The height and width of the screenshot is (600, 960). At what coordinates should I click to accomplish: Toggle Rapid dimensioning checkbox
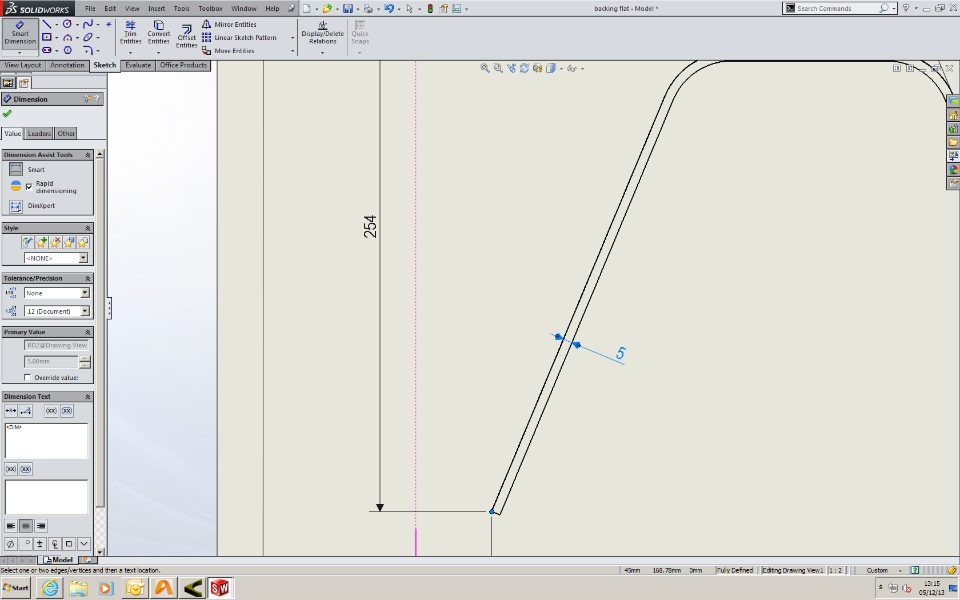tap(29, 187)
